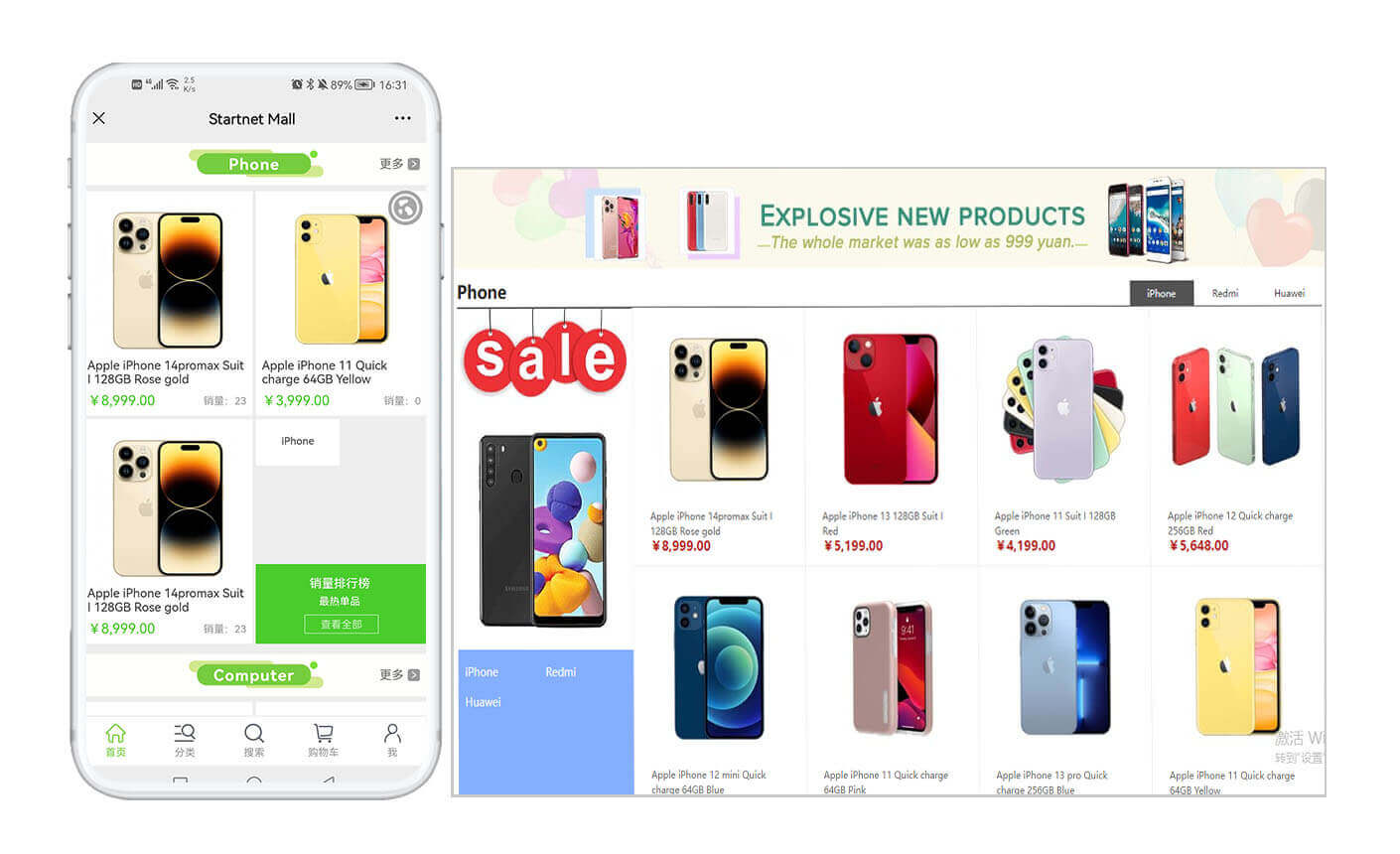Tap the search magnifier icon in bottom bar
This screenshot has height=854, width=1400.
tap(254, 734)
